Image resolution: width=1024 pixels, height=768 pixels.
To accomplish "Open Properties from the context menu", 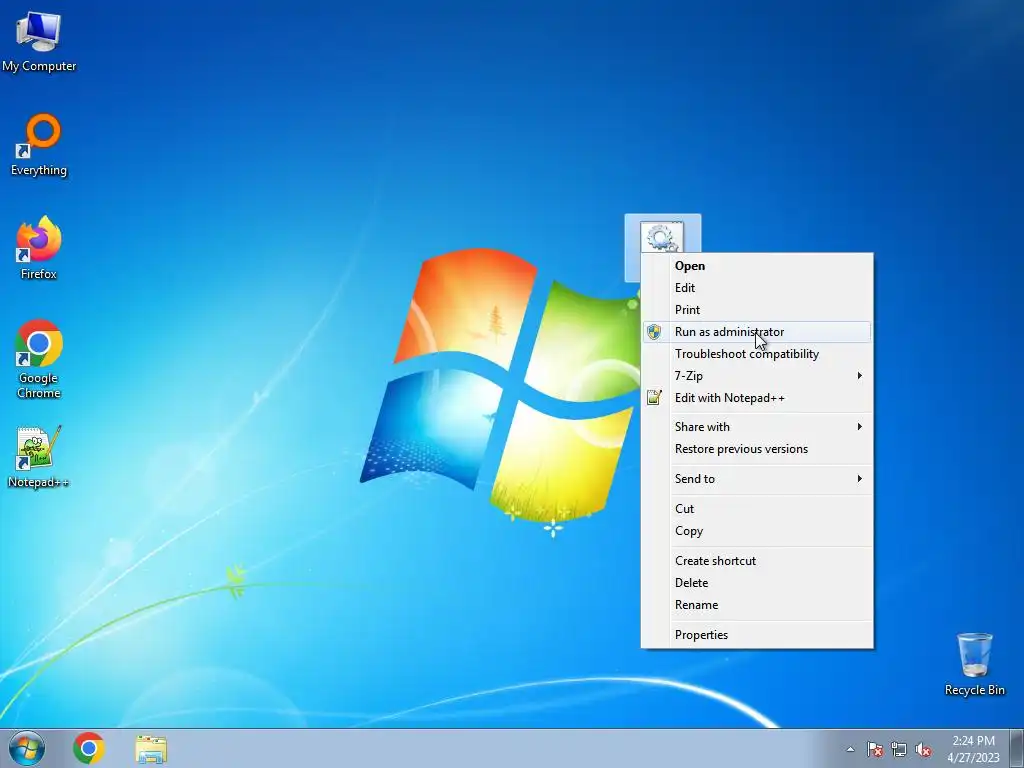I will 757,635.
